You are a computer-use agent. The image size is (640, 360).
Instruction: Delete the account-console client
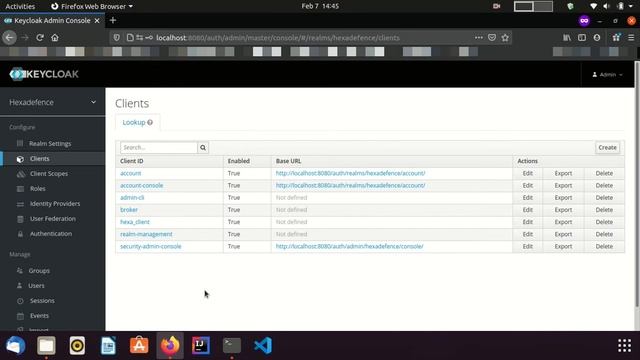pyautogui.click(x=604, y=185)
